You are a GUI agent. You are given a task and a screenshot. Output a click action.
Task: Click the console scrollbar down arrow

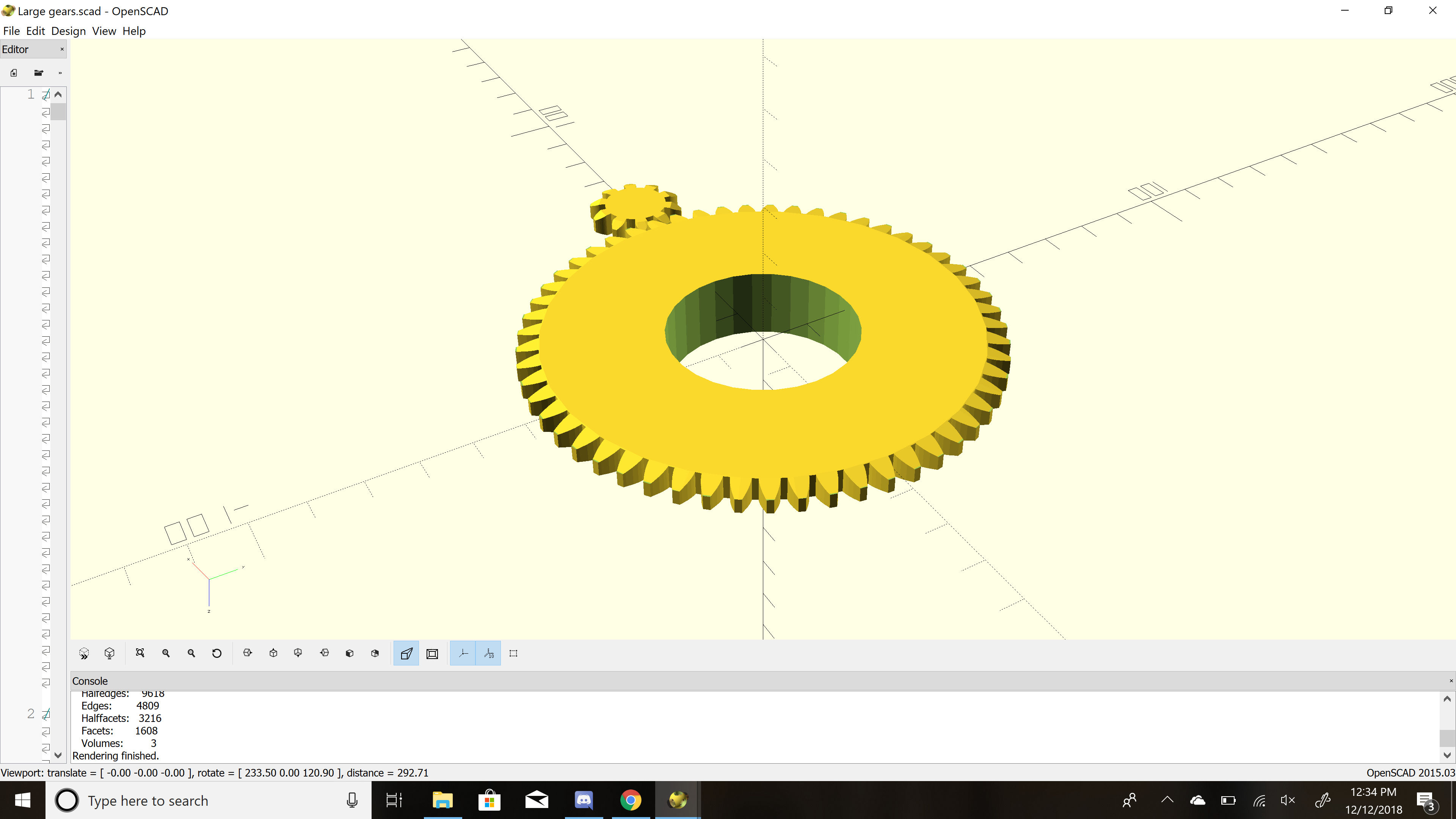[x=1447, y=755]
